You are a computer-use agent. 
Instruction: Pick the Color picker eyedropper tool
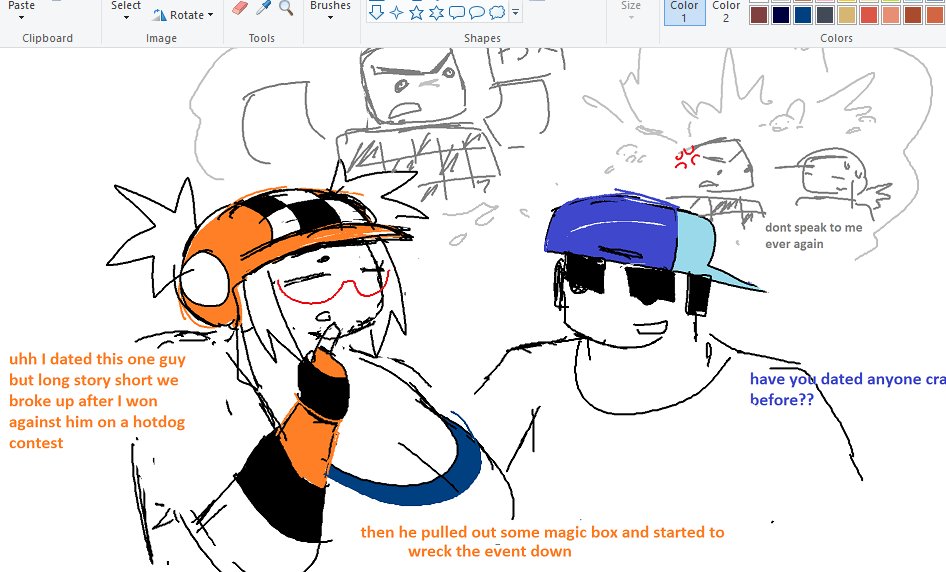coord(263,7)
